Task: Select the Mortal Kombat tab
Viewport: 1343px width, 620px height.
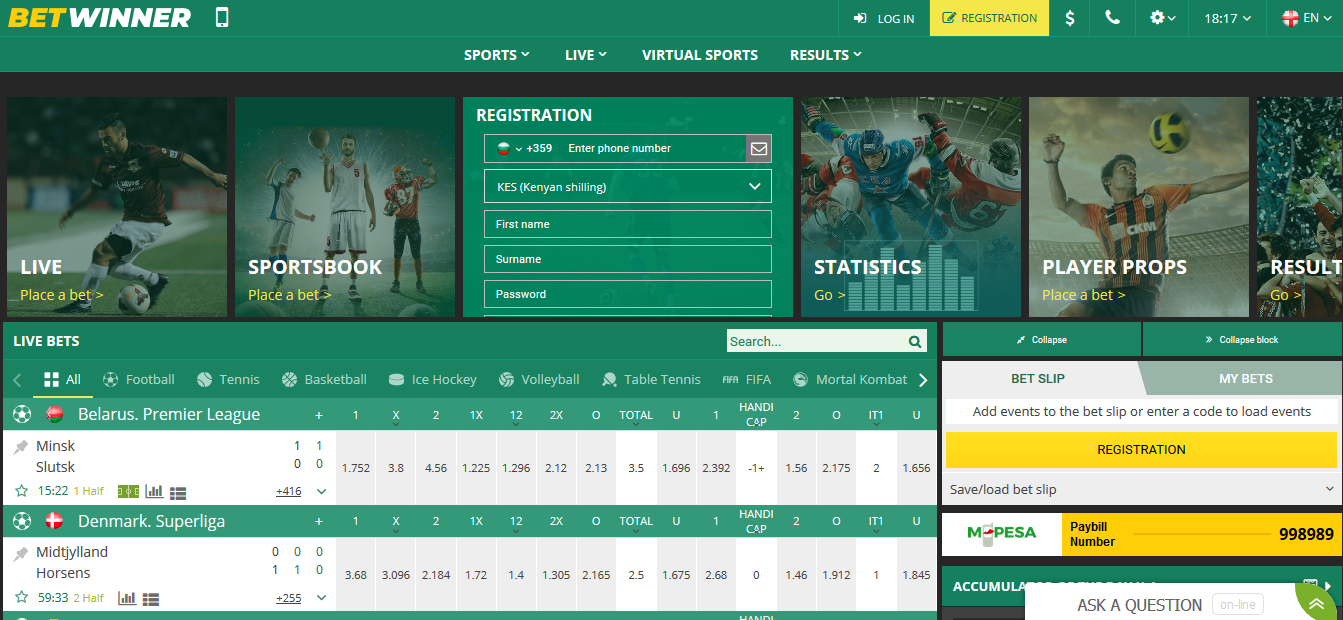Action: tap(850, 379)
